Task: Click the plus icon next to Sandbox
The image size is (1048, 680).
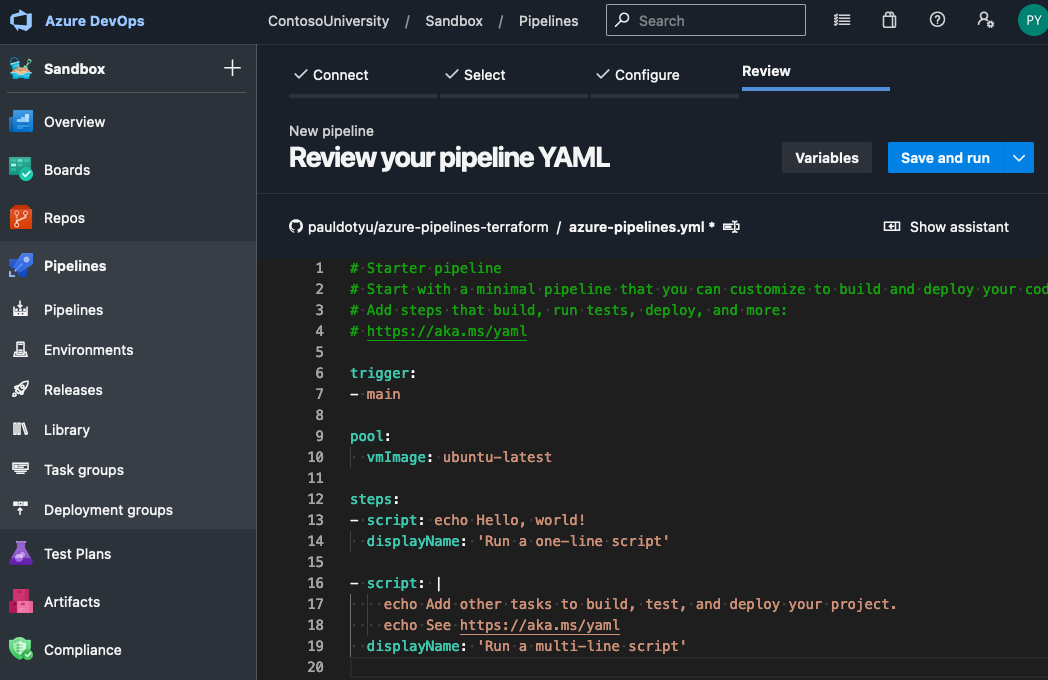Action: [232, 68]
